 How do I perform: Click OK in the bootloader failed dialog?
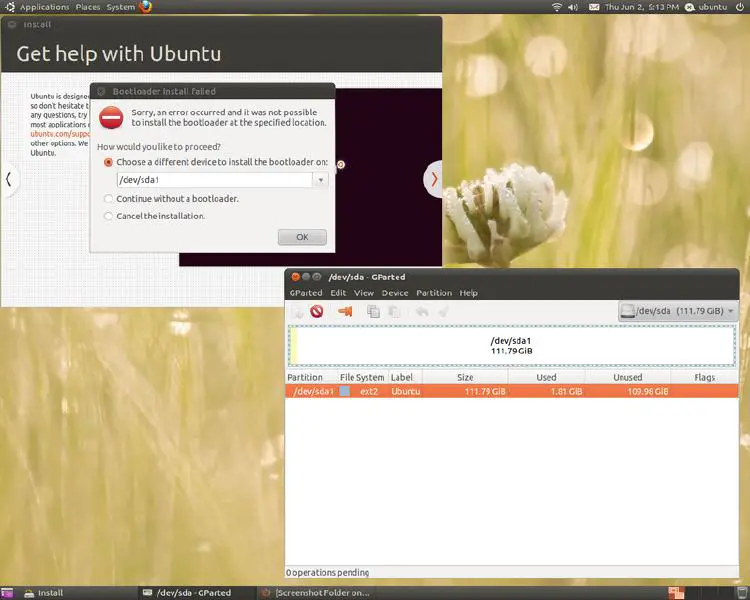point(302,237)
